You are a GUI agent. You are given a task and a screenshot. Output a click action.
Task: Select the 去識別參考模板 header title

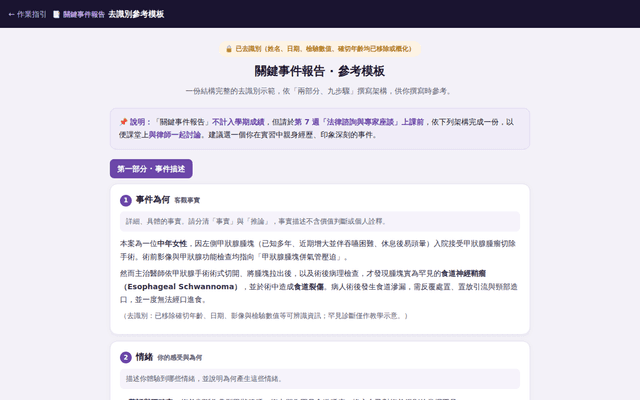click(136, 14)
